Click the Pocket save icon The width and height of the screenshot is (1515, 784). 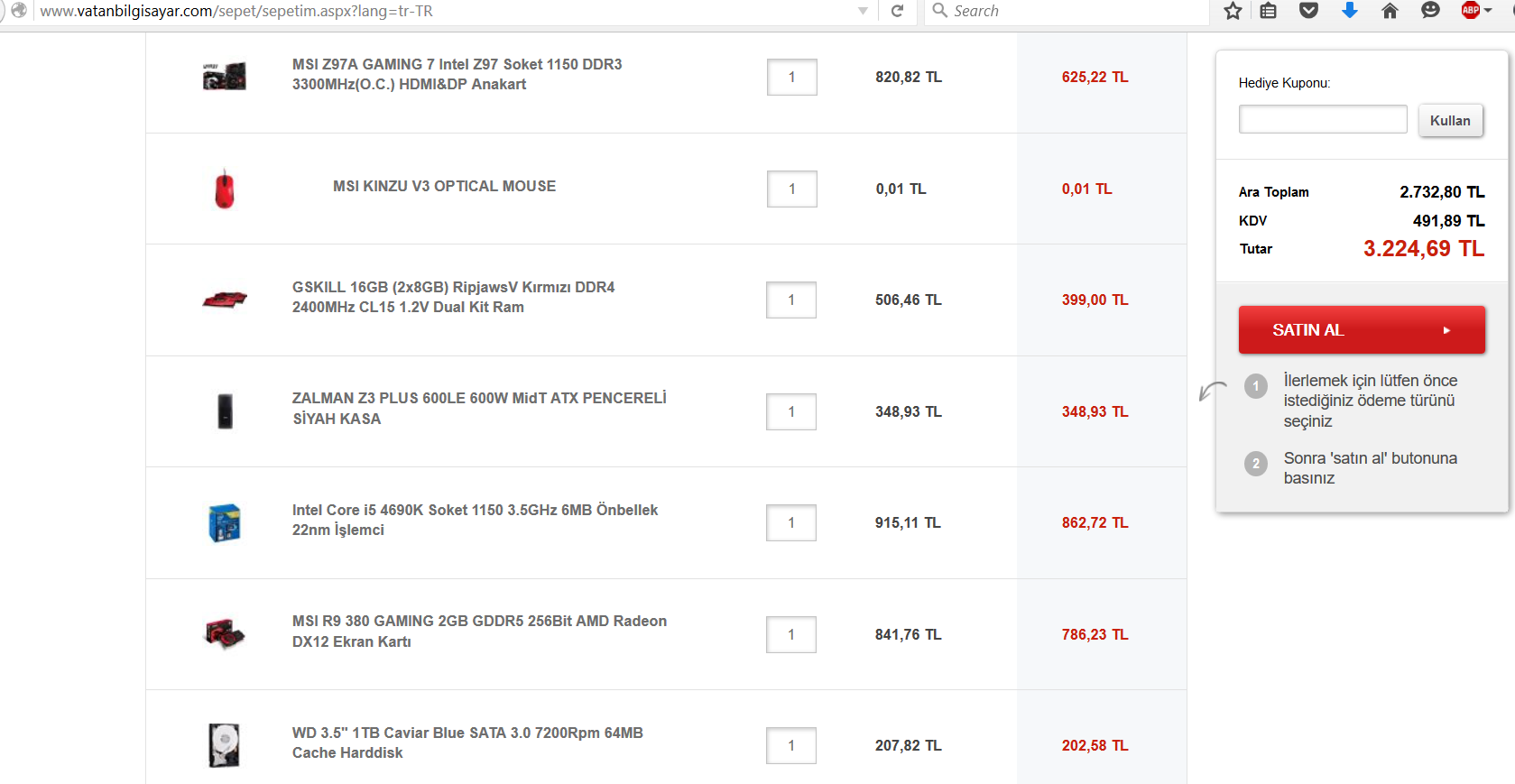point(1308,11)
